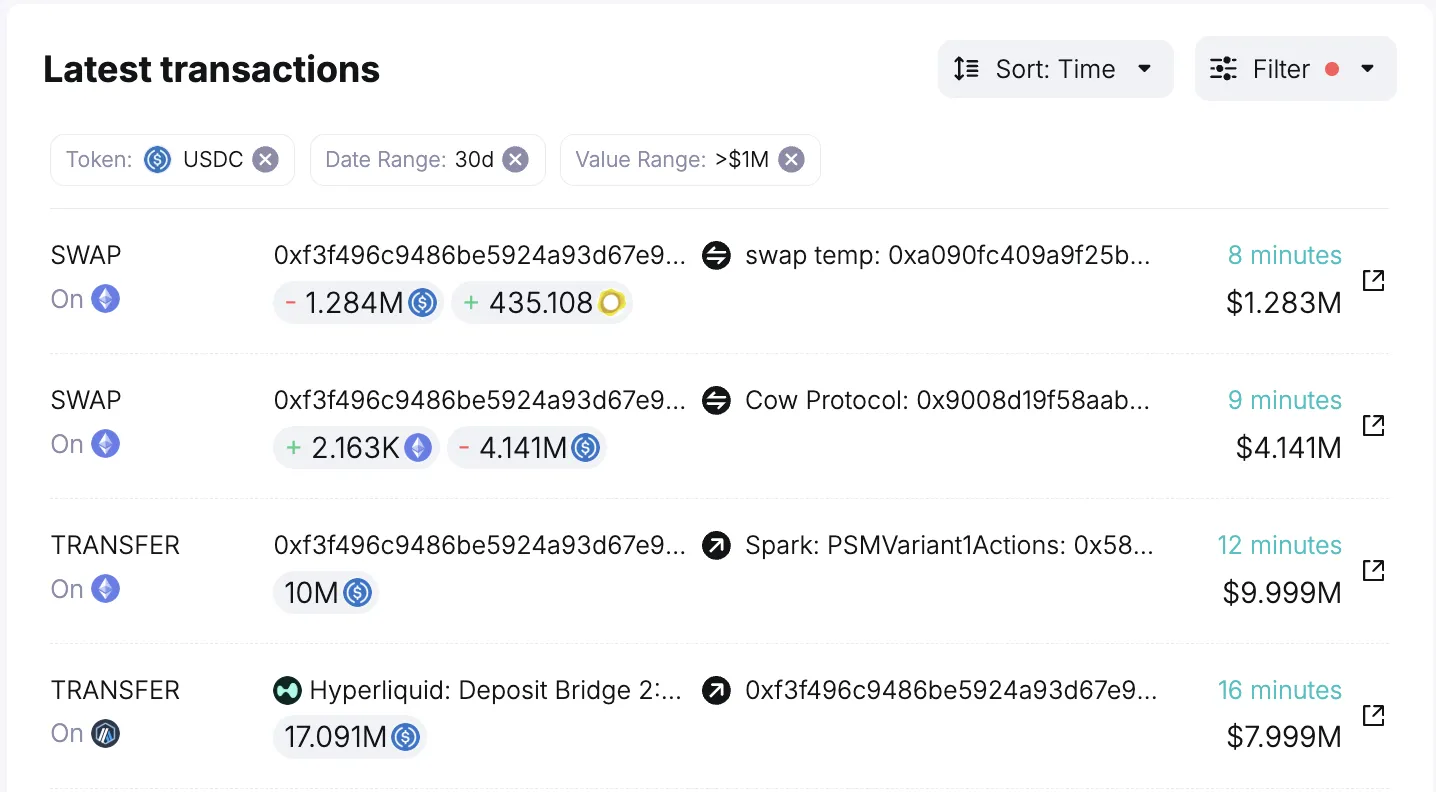The image size is (1436, 792).
Task: Open external link for the $1.283M swap
Action: pyautogui.click(x=1374, y=280)
